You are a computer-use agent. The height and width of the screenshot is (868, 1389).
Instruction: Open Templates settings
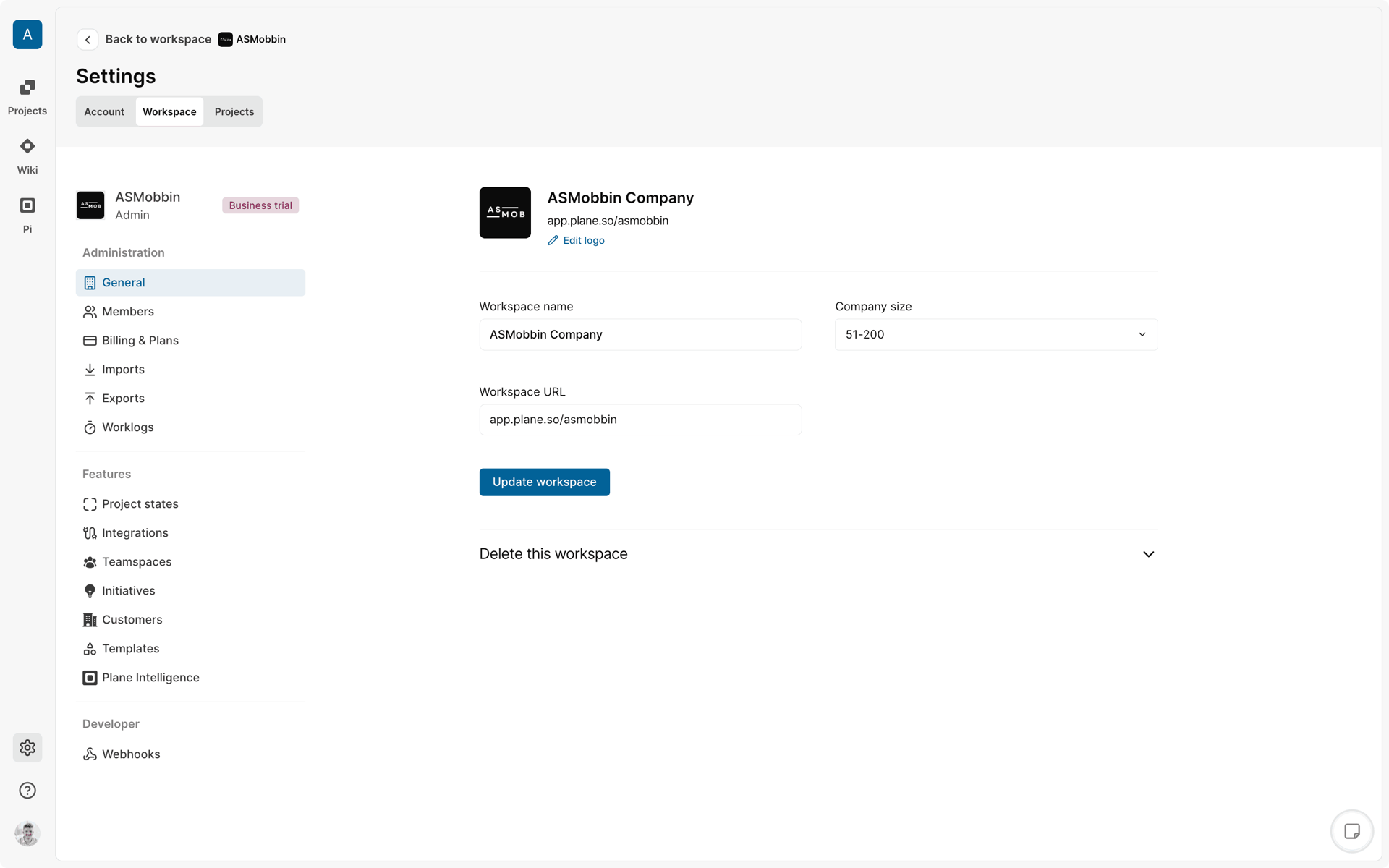click(190, 649)
